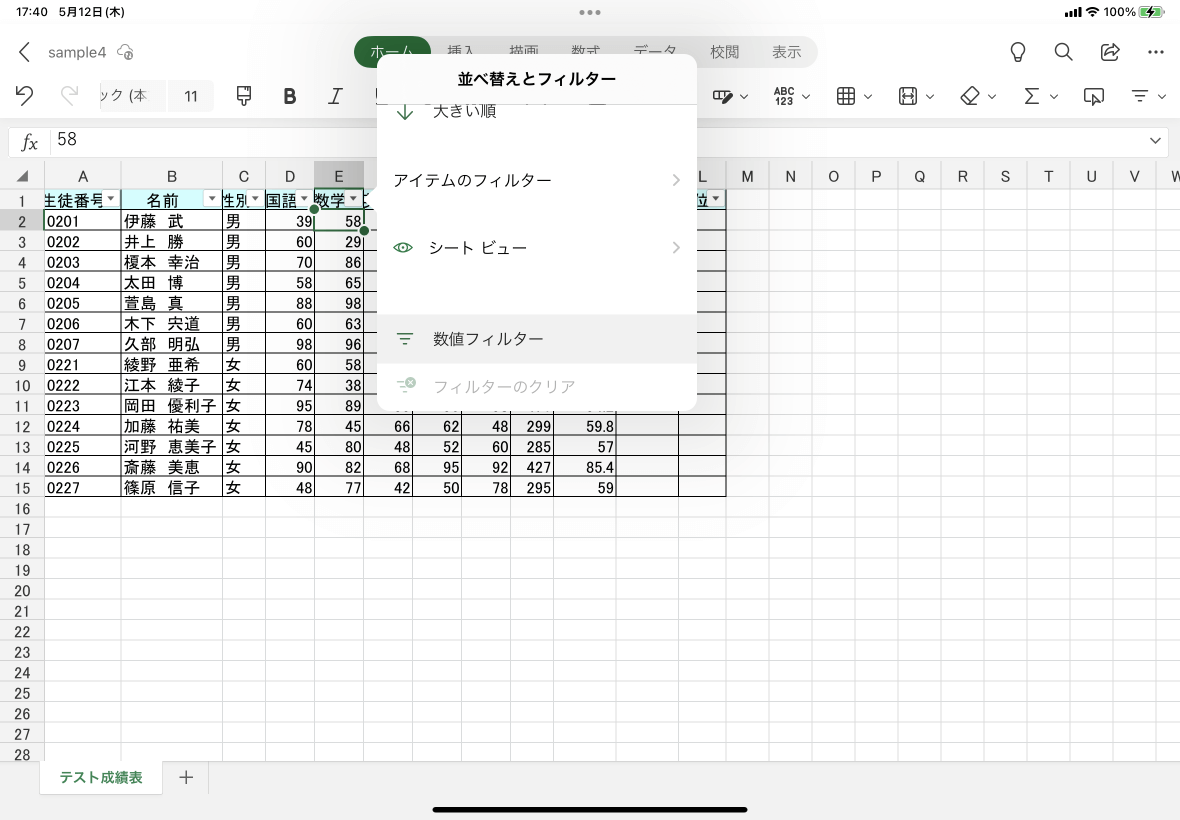Open filter dropdown on 性別 header
This screenshot has height=820, width=1180.
[255, 199]
